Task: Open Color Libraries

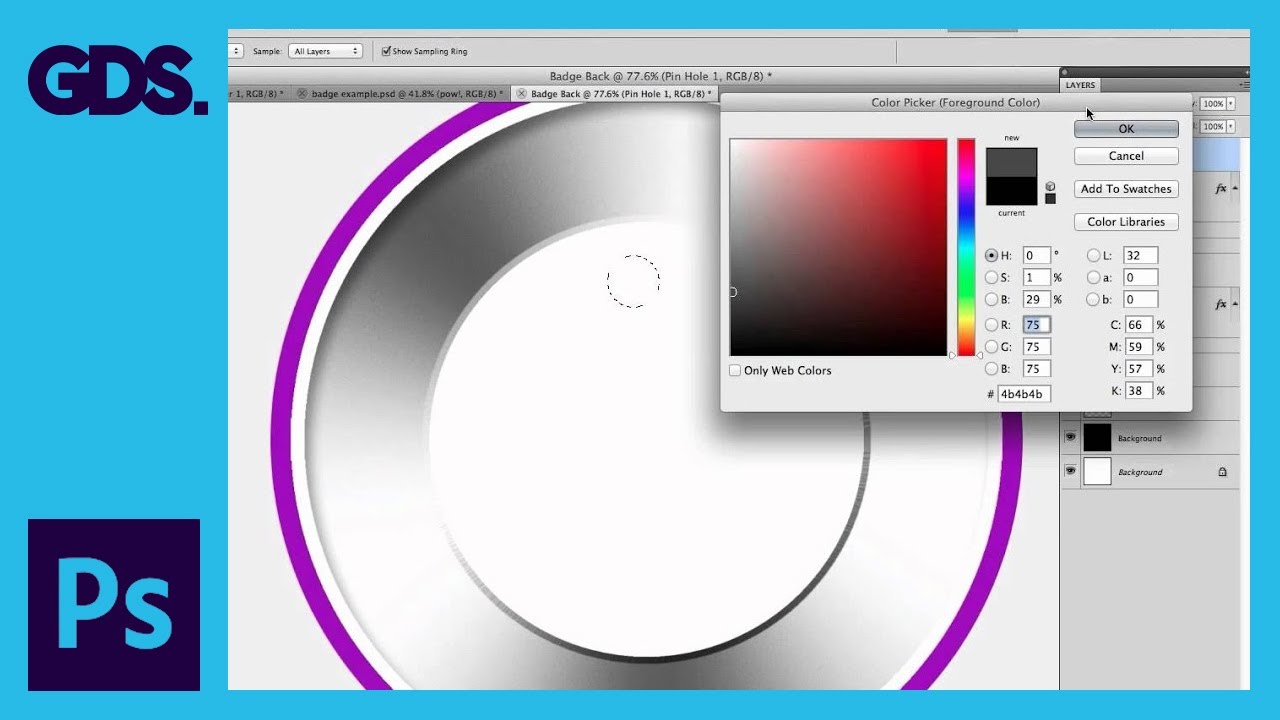Action: pyautogui.click(x=1126, y=222)
